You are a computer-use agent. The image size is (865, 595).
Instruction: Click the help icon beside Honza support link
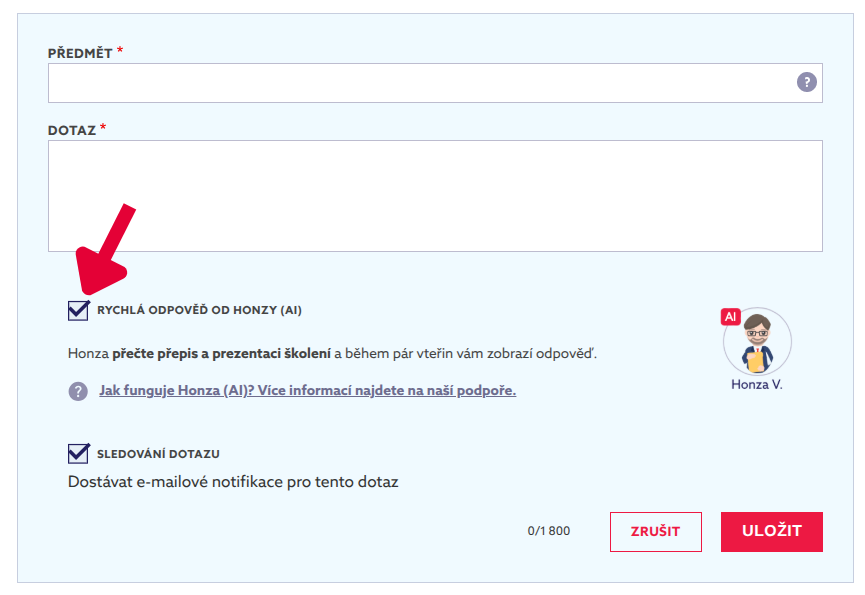pyautogui.click(x=78, y=391)
